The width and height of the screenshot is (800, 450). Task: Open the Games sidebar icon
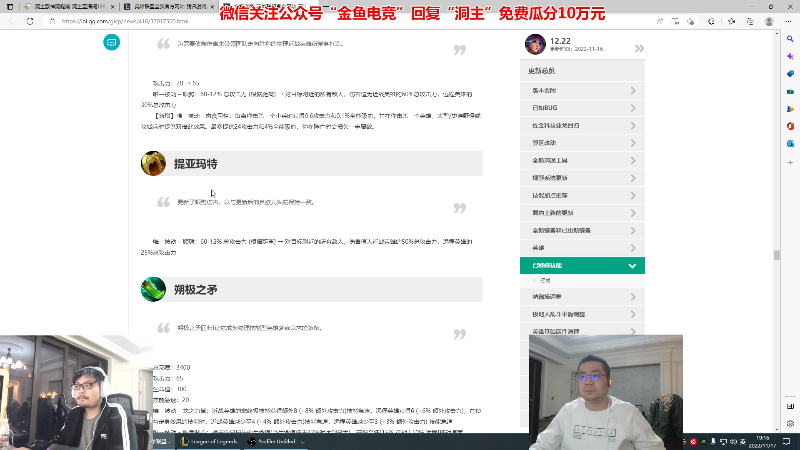[790, 109]
